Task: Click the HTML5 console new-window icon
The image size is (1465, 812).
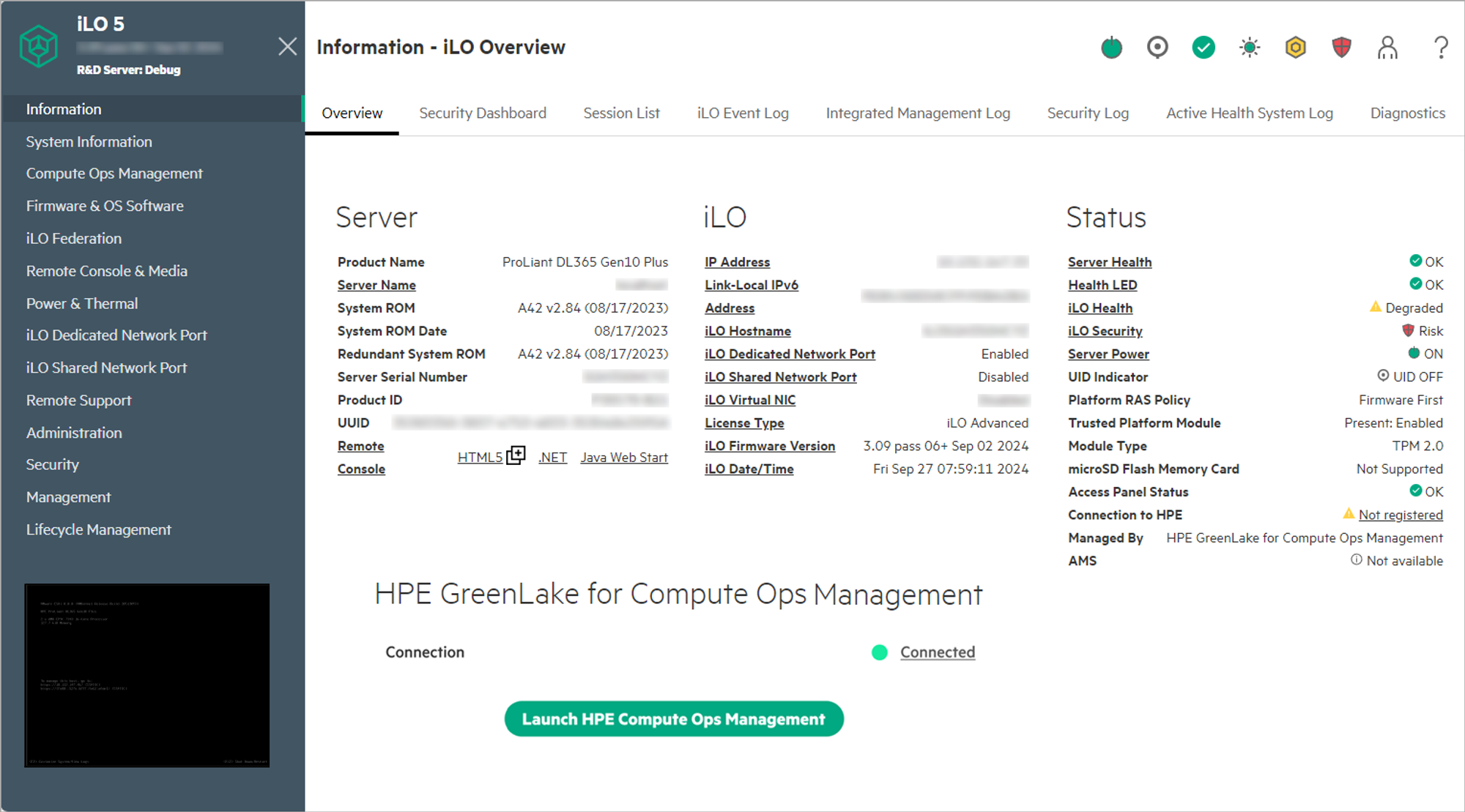Action: pos(516,455)
